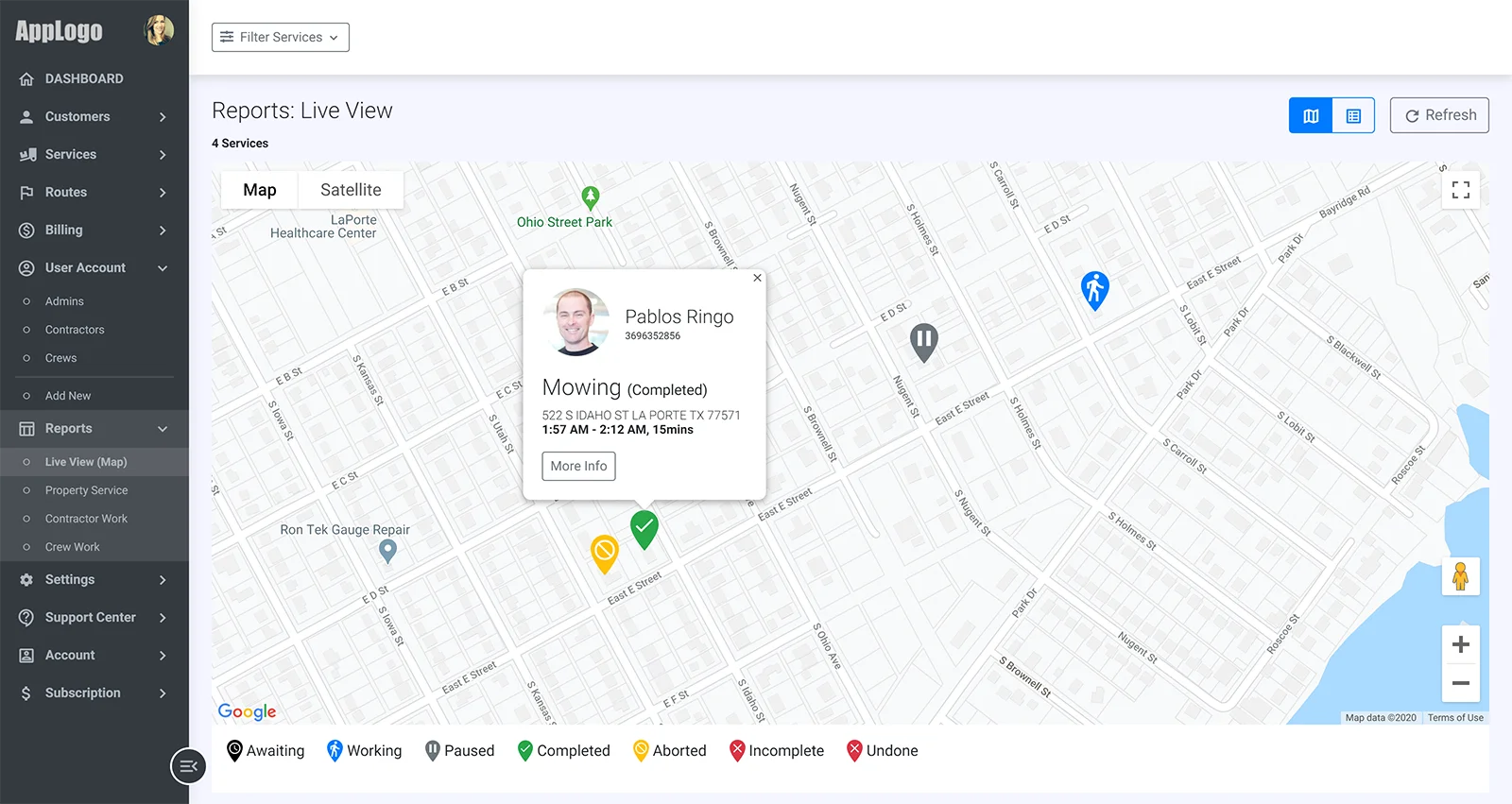Viewport: 1512px width, 804px height.
Task: Click the Support Center question icon
Action: 26,618
